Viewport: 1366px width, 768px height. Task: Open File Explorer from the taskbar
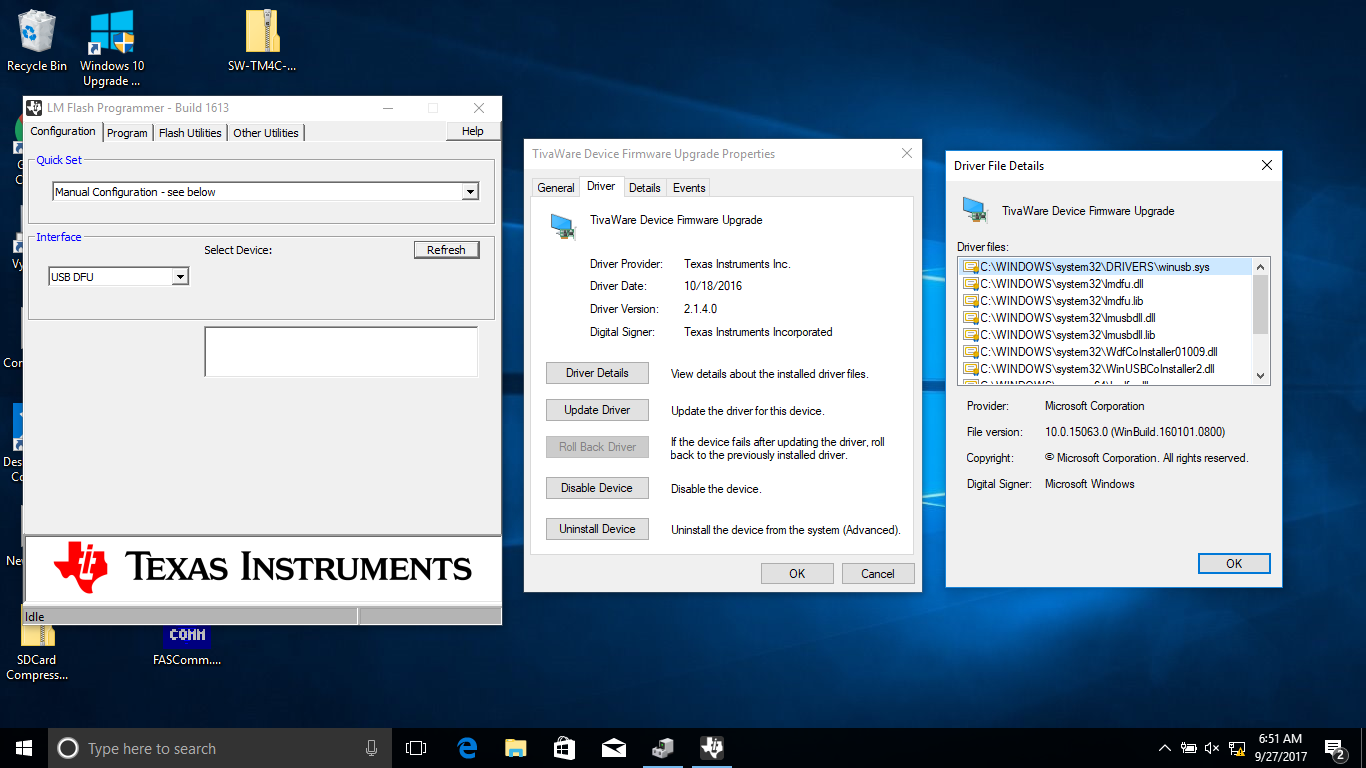pyautogui.click(x=515, y=748)
